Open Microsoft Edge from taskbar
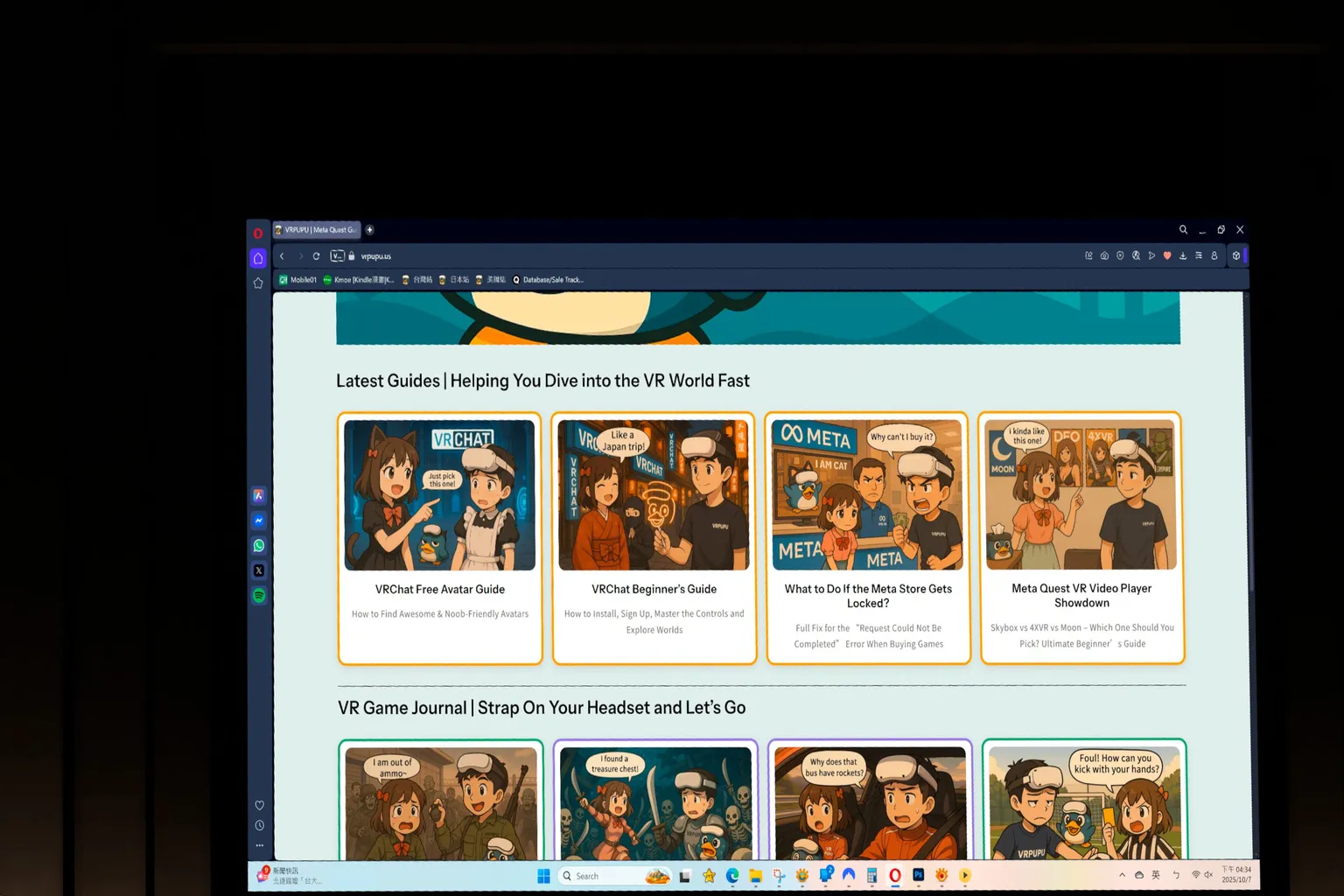The height and width of the screenshot is (896, 1344). (732, 876)
